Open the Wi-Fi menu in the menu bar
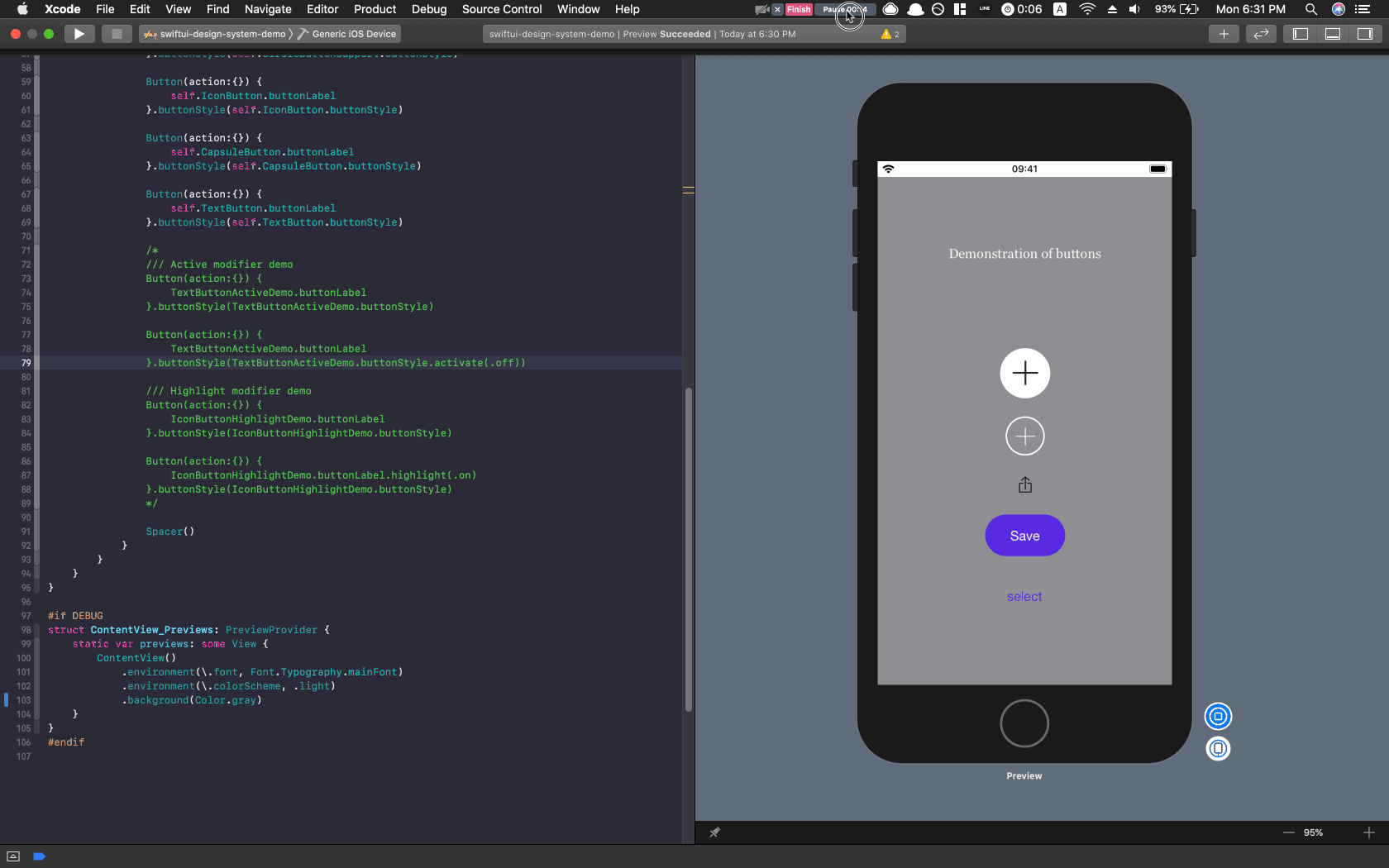The width and height of the screenshot is (1389, 868). [x=1086, y=10]
